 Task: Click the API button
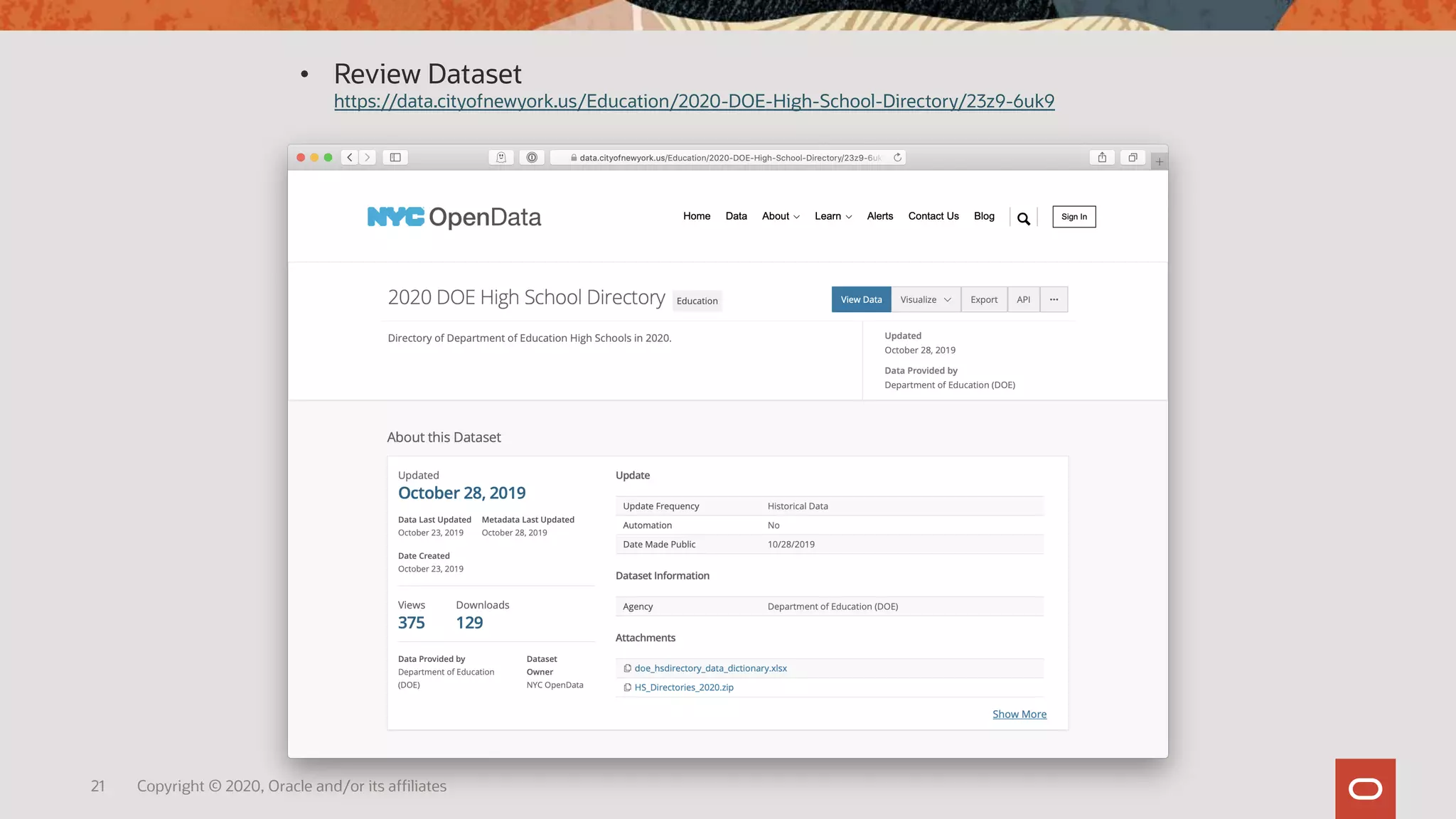click(x=1023, y=299)
